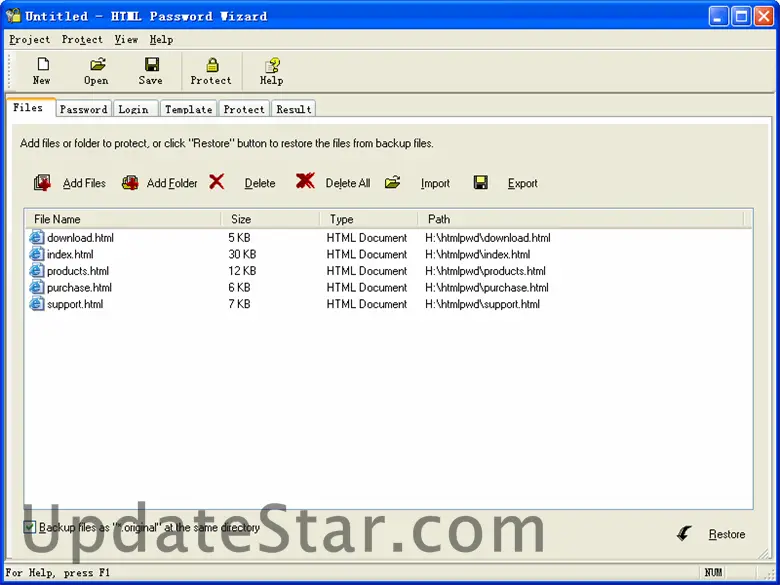The image size is (780, 585).
Task: Click the Delete All double-X icon
Action: [305, 181]
